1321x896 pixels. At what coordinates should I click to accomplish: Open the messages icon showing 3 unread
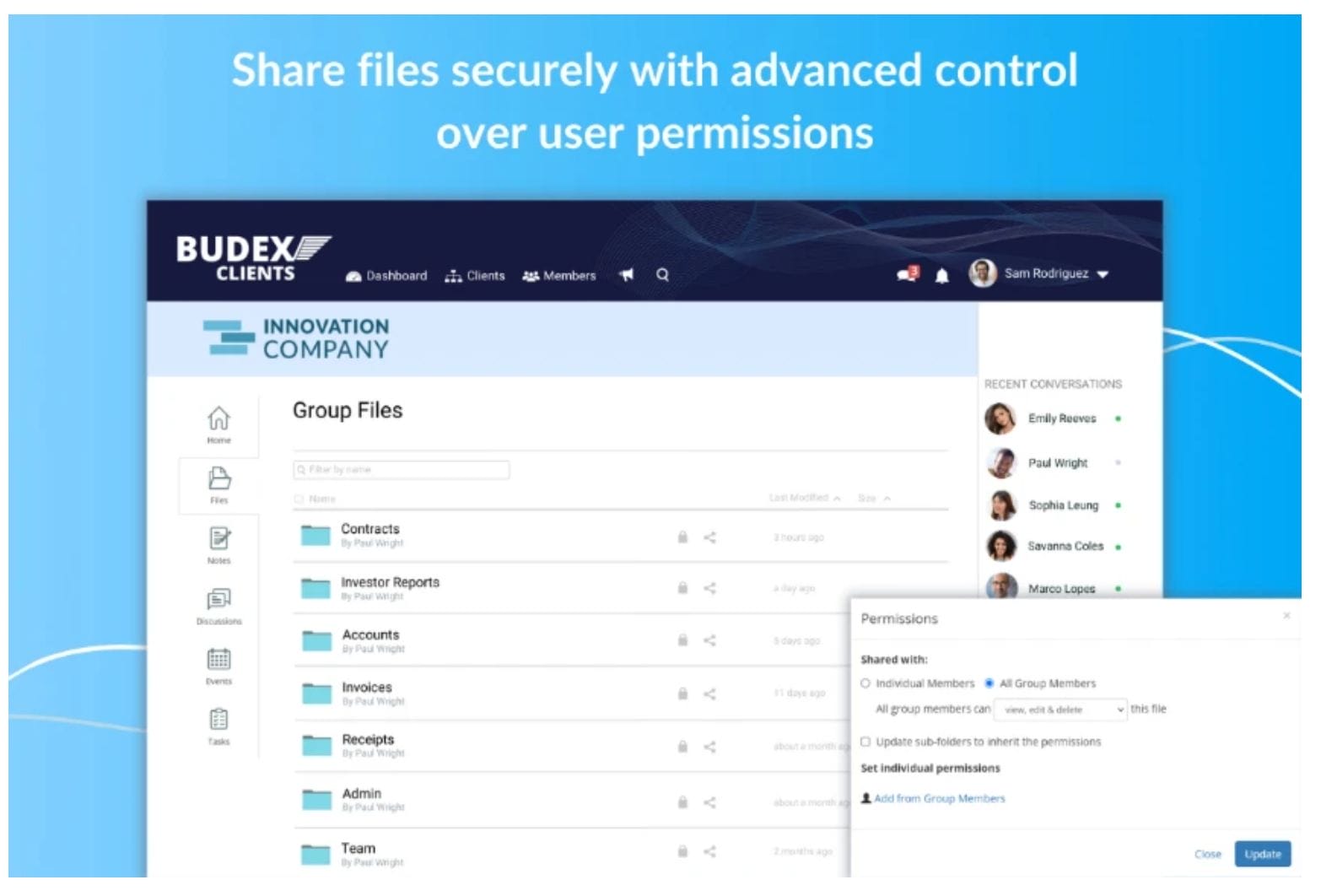click(x=904, y=275)
